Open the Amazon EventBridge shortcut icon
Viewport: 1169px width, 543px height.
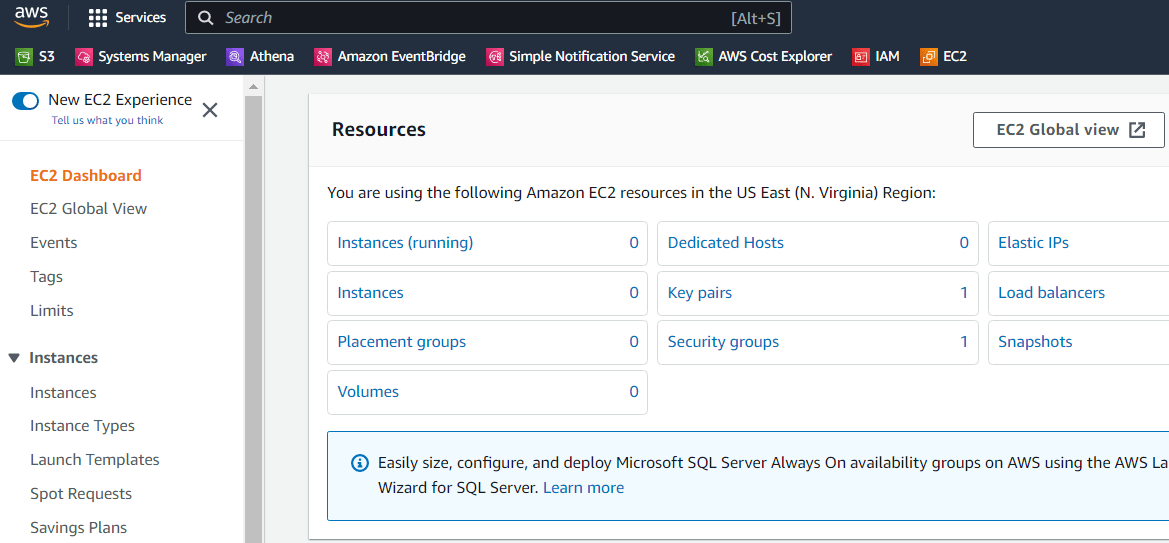coord(323,56)
